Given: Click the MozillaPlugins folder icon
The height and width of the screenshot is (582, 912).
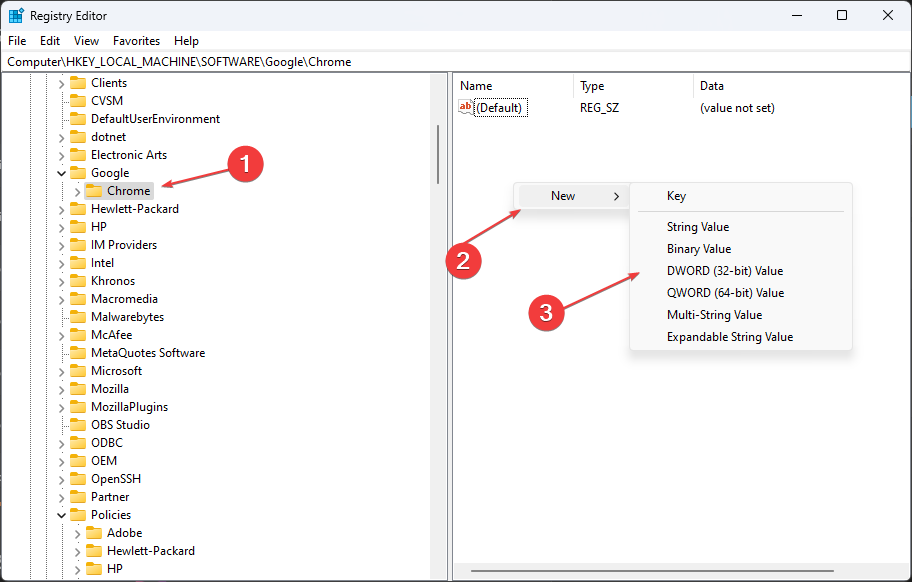Looking at the screenshot, I should (x=78, y=408).
